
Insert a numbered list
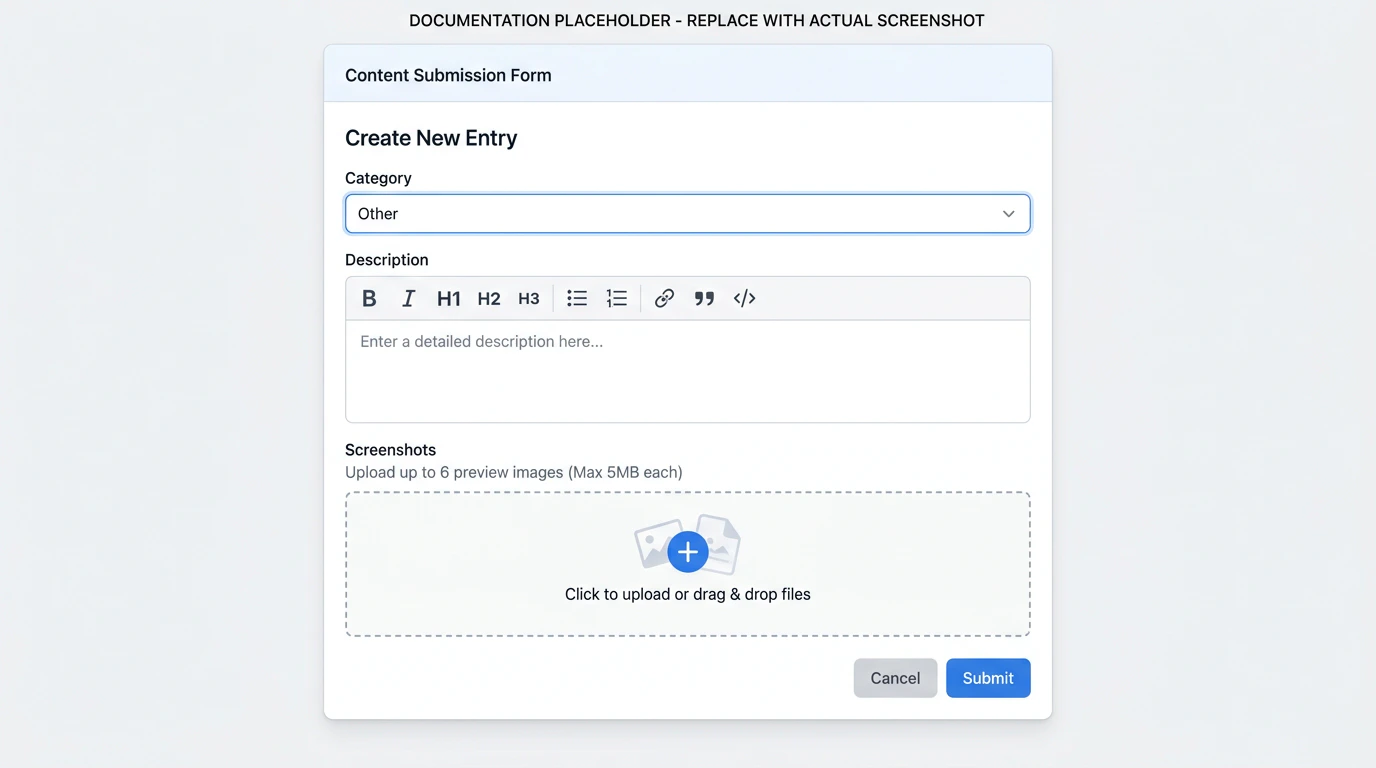[616, 297]
